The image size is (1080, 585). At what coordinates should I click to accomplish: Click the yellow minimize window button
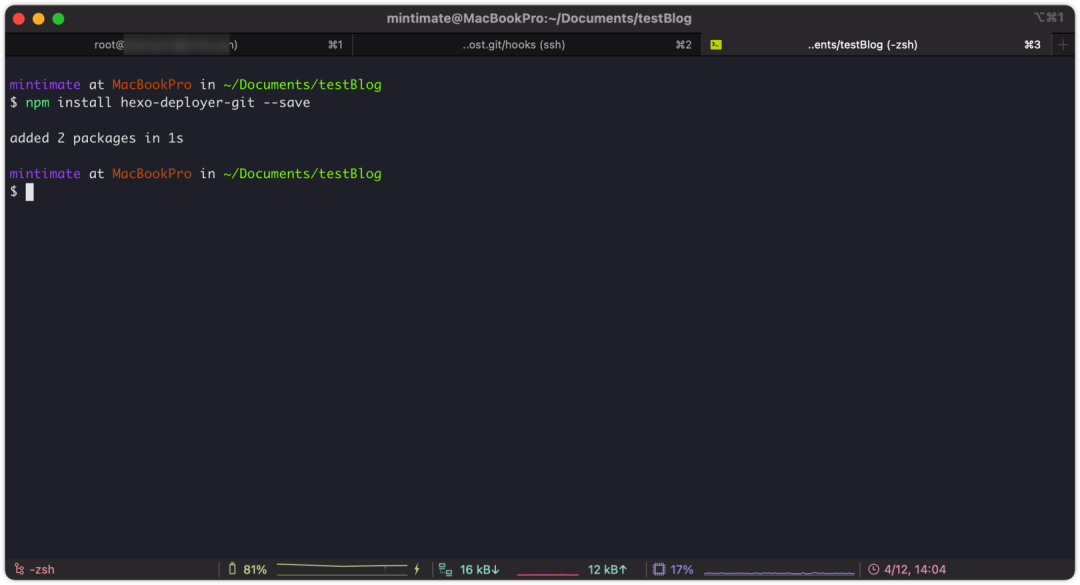[x=39, y=19]
